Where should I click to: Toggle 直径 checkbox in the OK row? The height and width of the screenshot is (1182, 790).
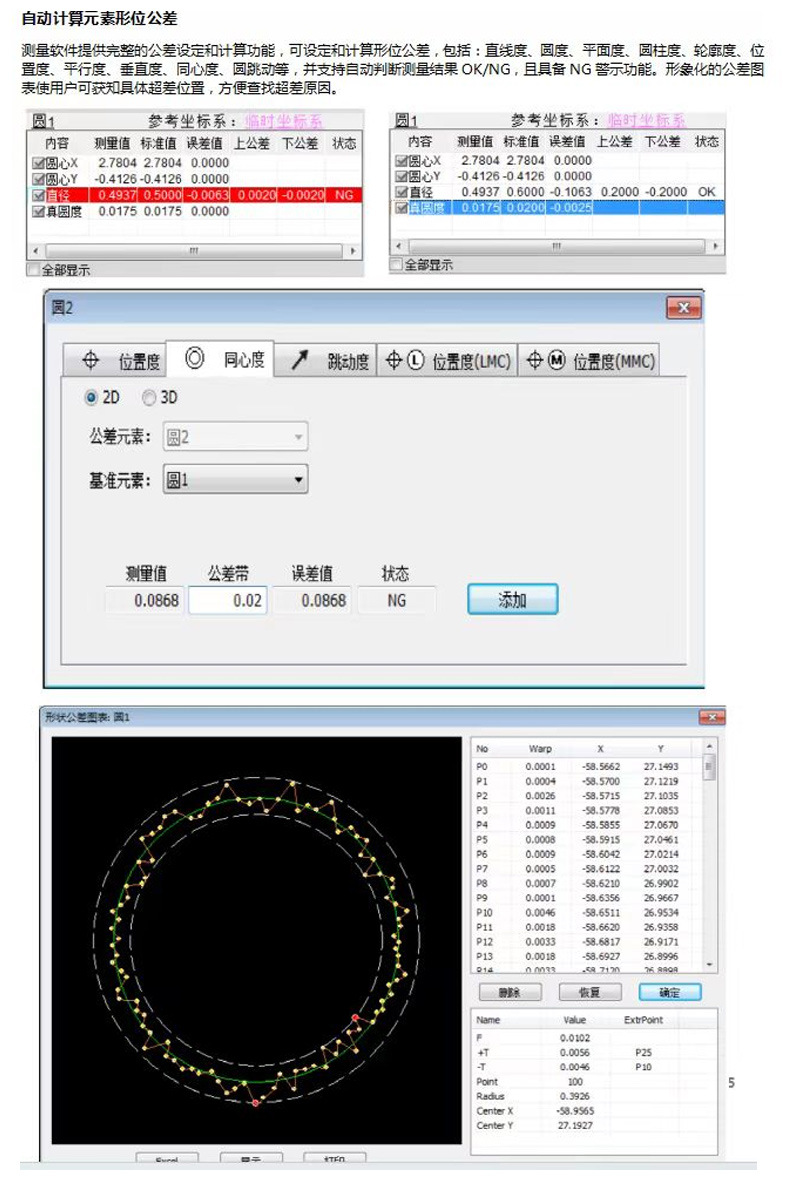[401, 192]
